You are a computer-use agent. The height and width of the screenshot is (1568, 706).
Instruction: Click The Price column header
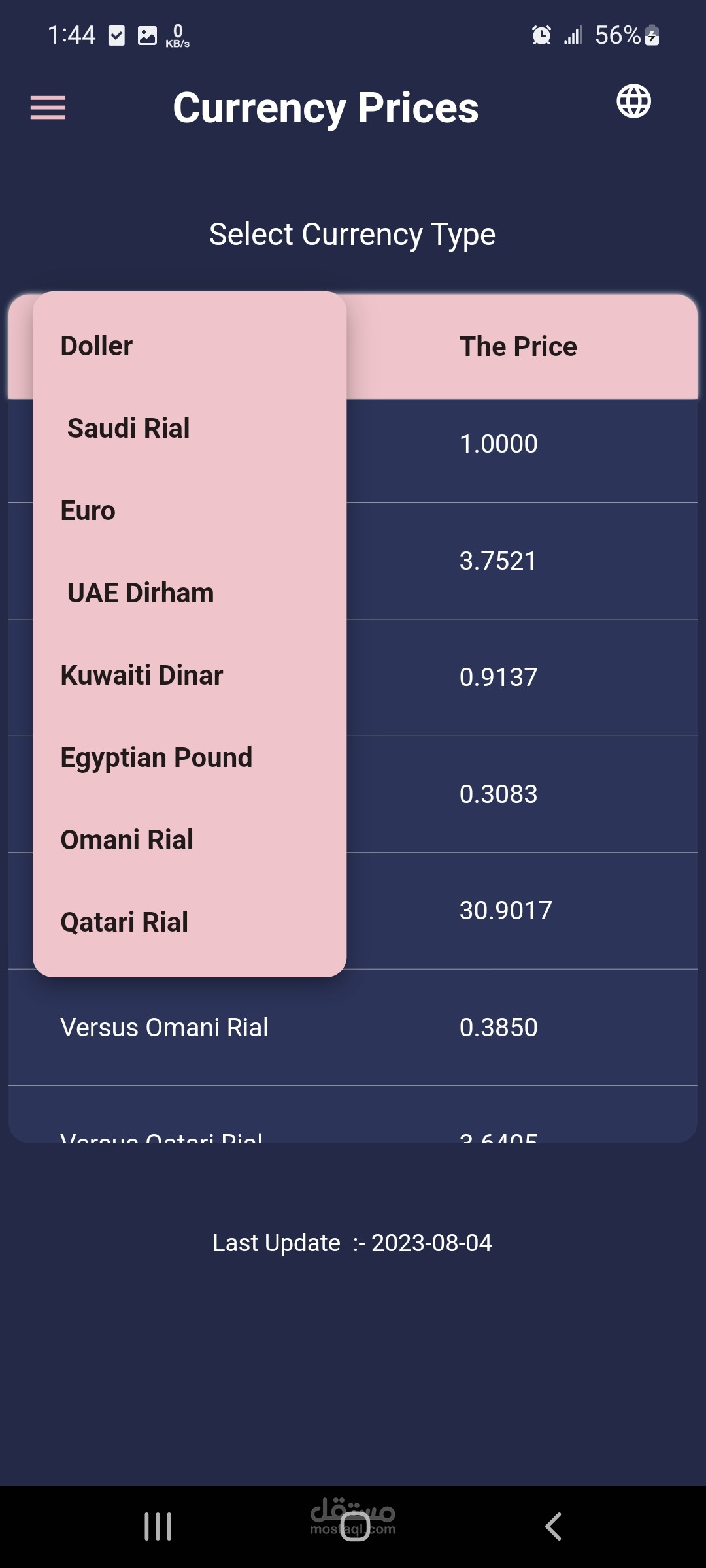pyautogui.click(x=518, y=347)
